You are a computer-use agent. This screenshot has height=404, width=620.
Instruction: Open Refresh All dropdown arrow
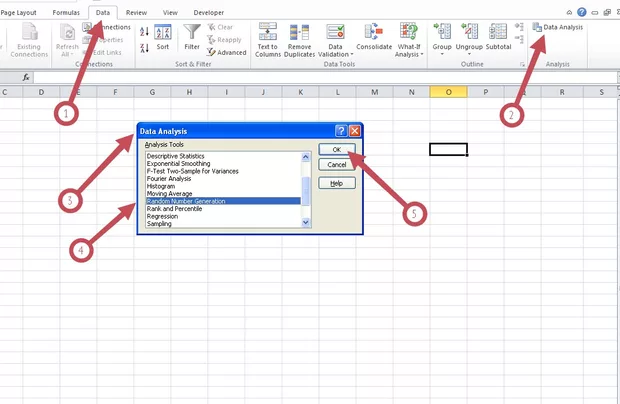click(72, 55)
